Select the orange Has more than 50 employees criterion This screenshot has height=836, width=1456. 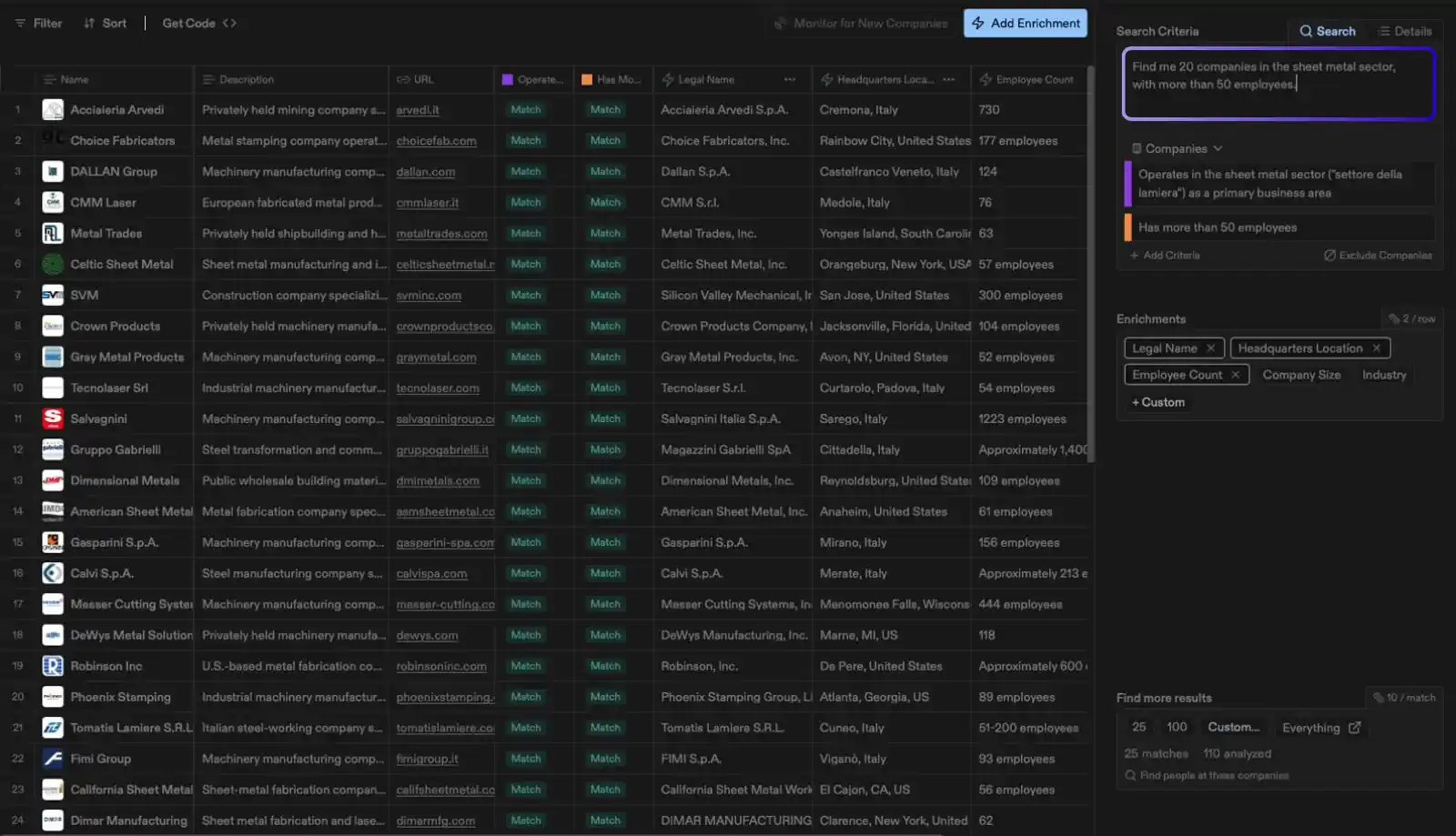tap(1279, 227)
